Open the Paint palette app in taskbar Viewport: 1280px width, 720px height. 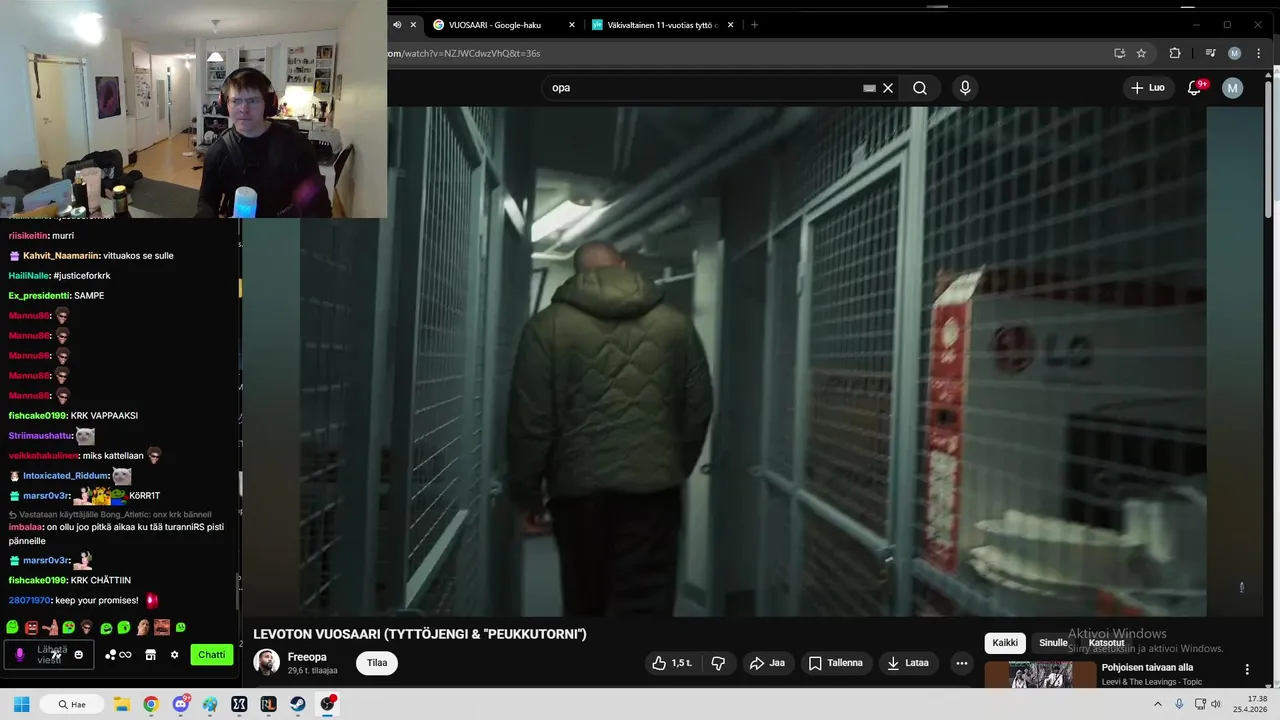point(209,704)
